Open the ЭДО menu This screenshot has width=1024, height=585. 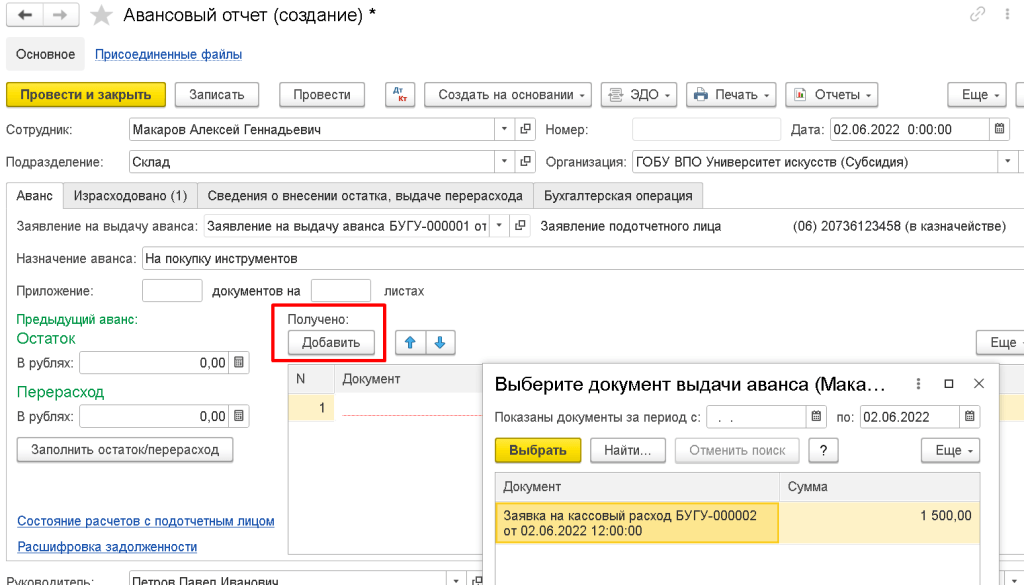pos(639,94)
